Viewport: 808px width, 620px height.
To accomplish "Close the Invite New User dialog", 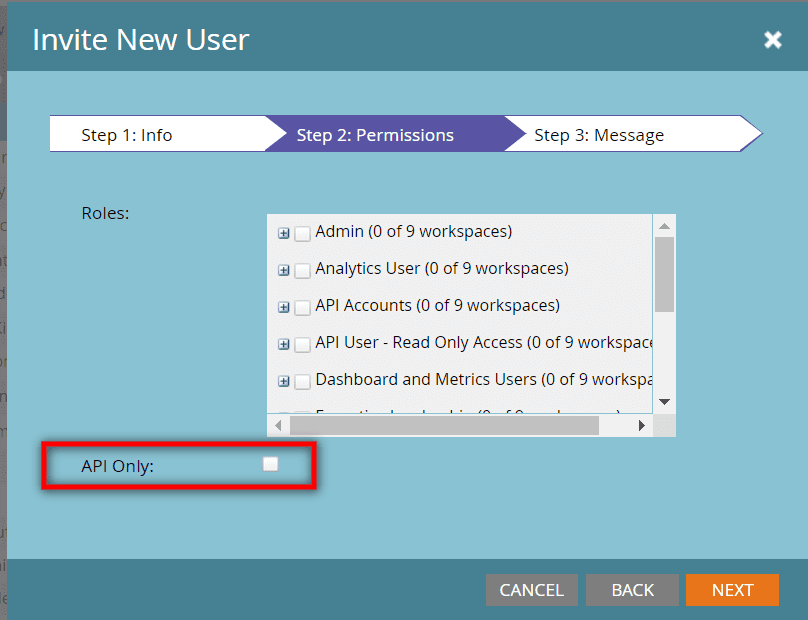I will (772, 39).
